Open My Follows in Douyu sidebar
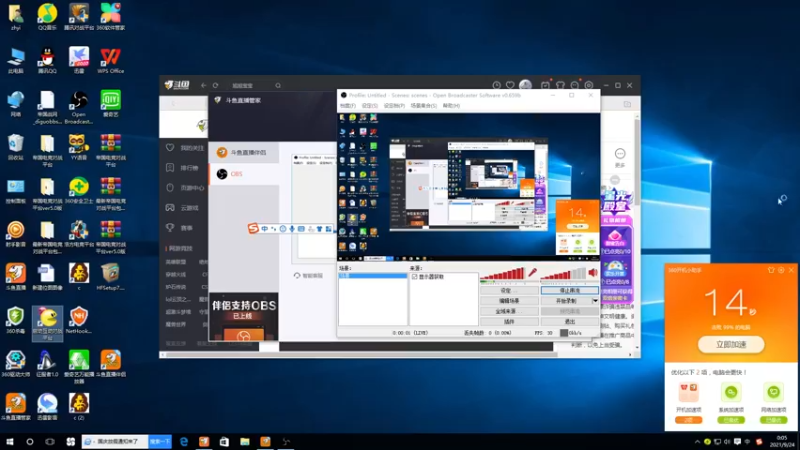The width and height of the screenshot is (800, 450). click(x=184, y=148)
